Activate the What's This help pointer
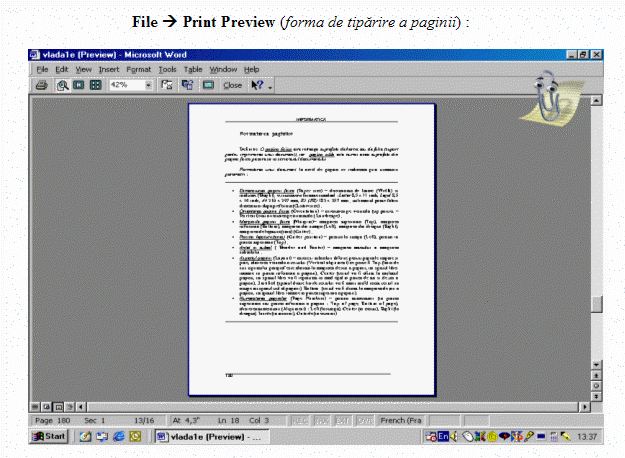The width and height of the screenshot is (625, 458). tap(257, 85)
